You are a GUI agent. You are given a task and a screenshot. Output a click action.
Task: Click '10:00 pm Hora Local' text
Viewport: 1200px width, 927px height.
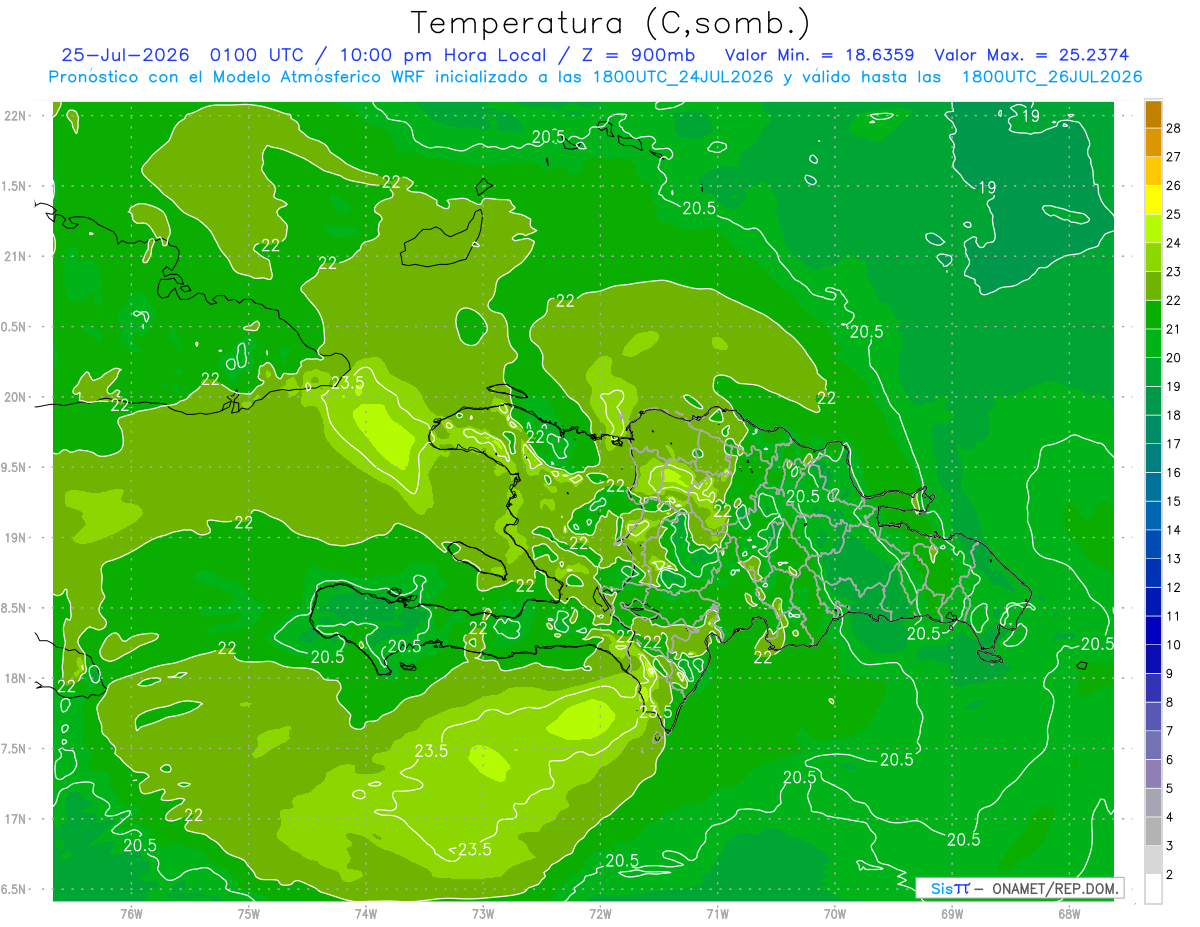(441, 56)
